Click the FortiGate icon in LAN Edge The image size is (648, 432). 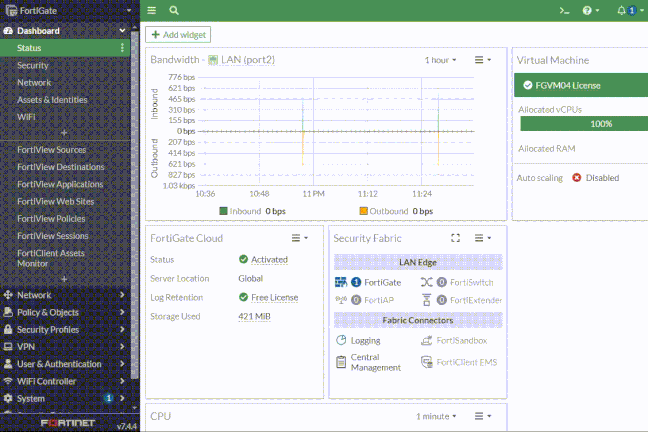coord(341,282)
